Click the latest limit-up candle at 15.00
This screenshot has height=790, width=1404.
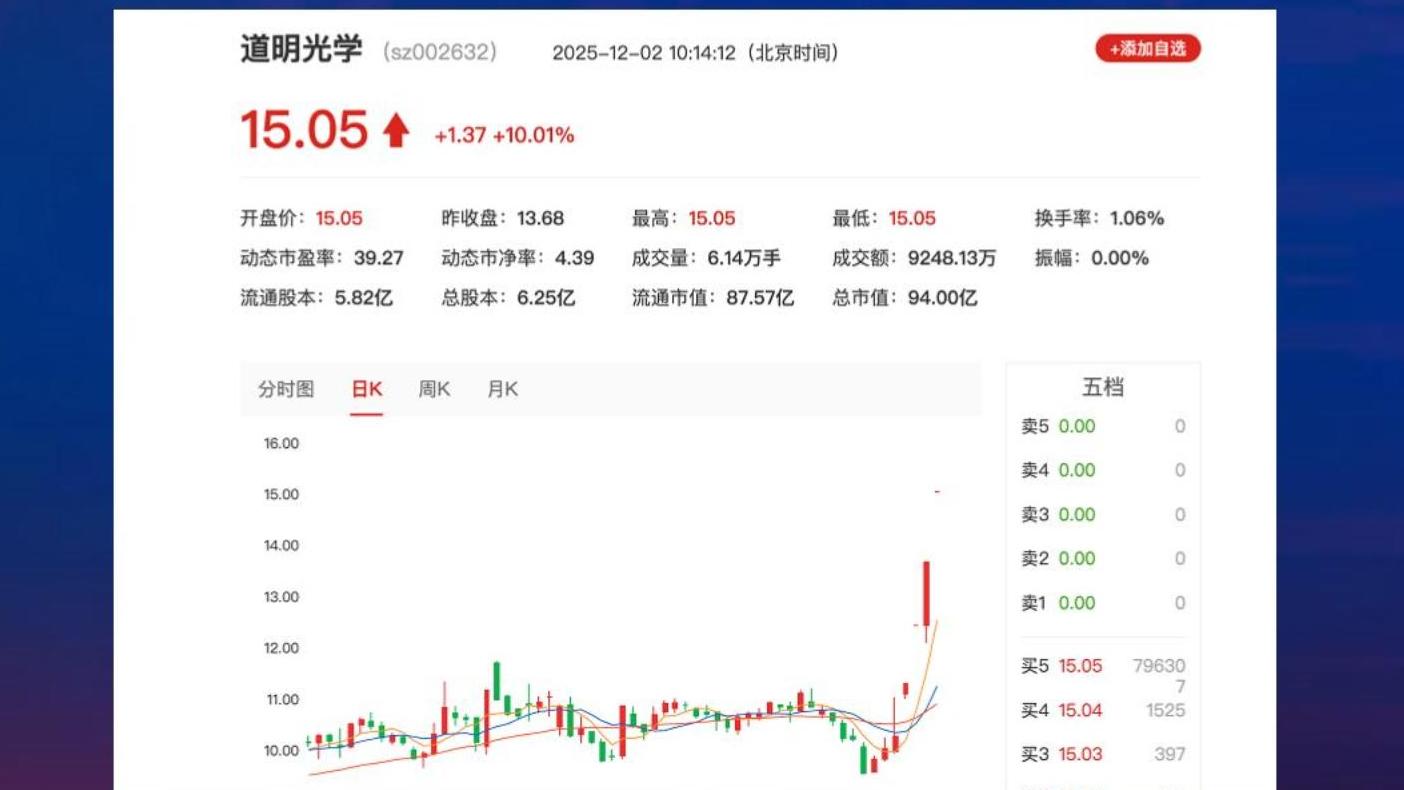click(937, 492)
